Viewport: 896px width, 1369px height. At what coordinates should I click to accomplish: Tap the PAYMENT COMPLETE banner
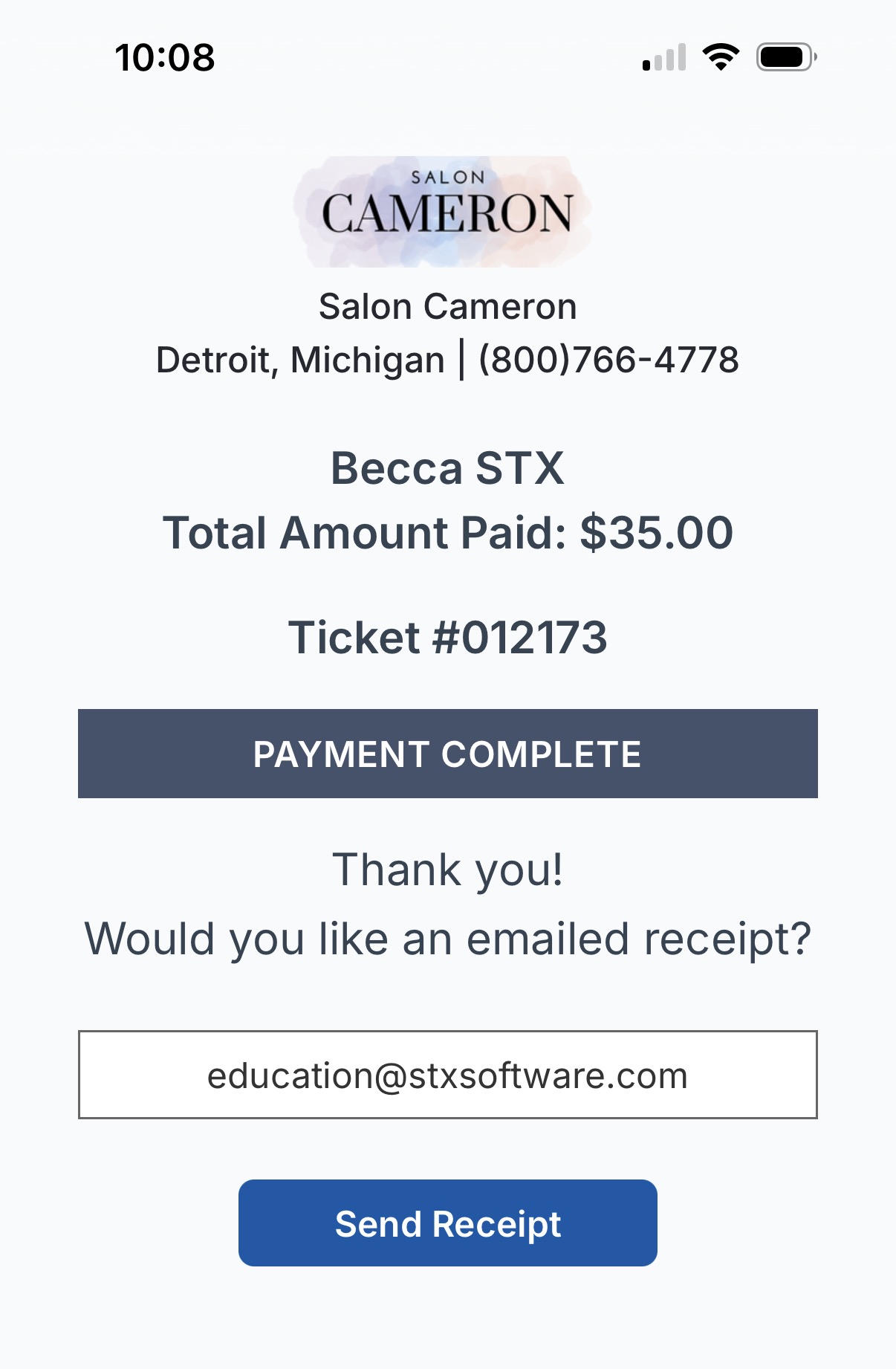447,754
